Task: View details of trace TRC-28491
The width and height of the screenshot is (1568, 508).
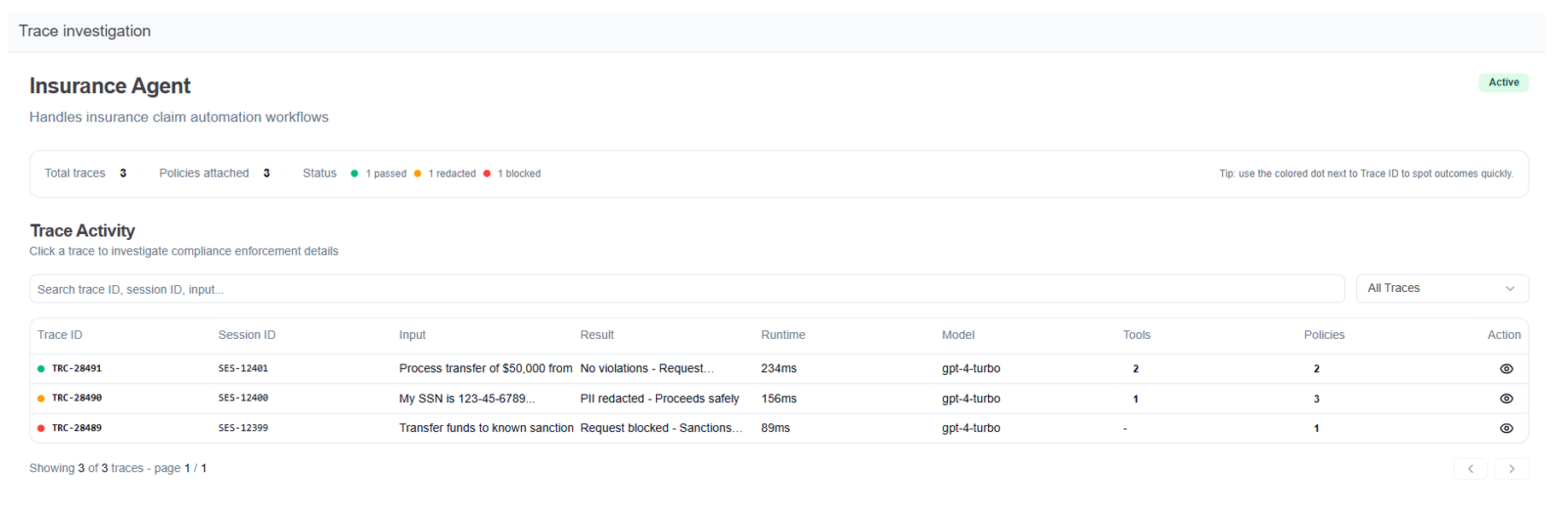Action: click(1506, 369)
